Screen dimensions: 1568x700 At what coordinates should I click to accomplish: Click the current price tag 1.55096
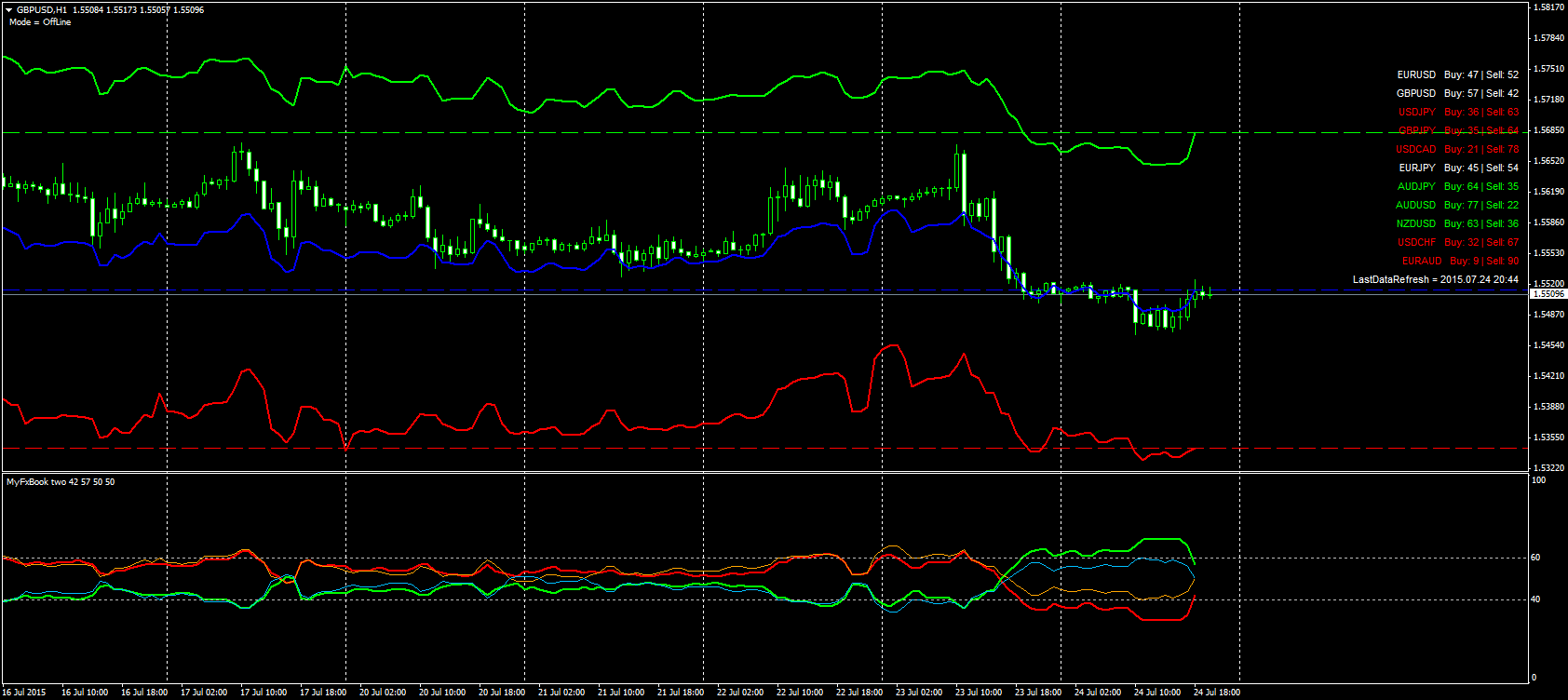[1548, 293]
